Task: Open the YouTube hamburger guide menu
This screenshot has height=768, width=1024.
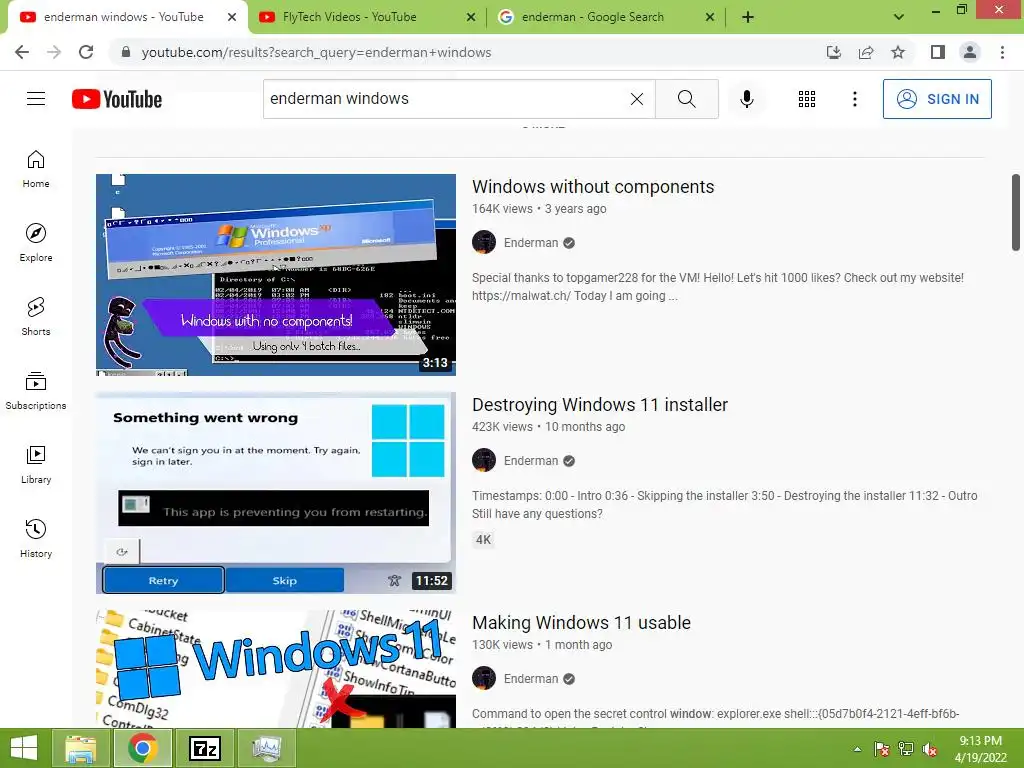Action: 36,99
